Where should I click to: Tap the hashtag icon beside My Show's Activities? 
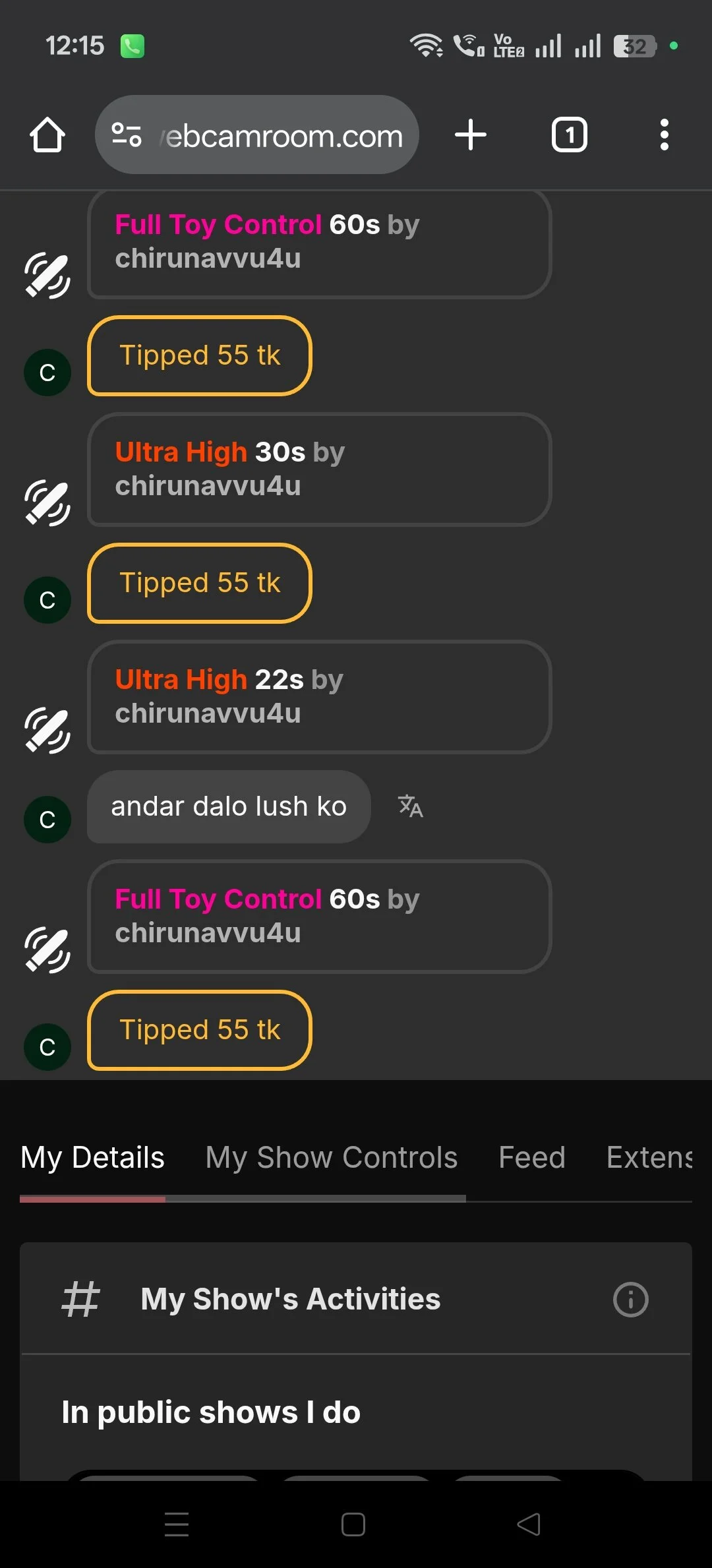pos(80,1300)
